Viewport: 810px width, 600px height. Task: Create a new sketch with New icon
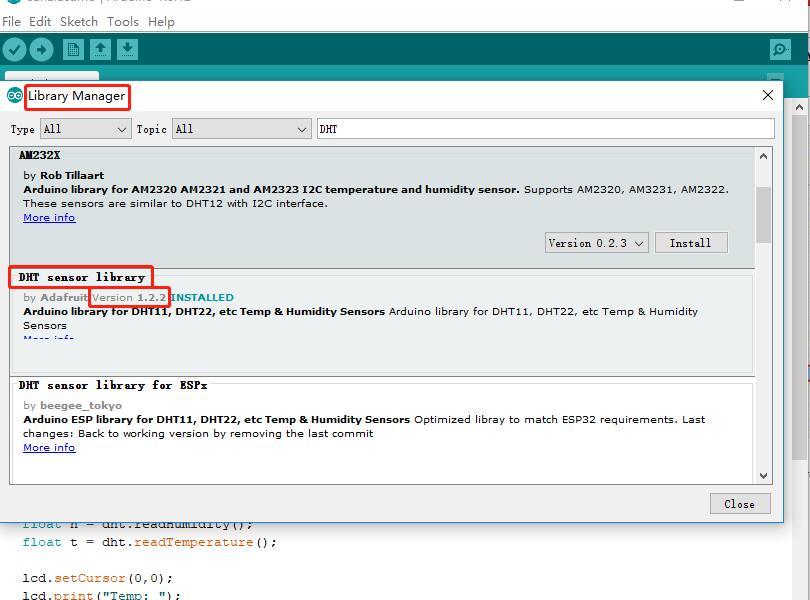pyautogui.click(x=73, y=50)
